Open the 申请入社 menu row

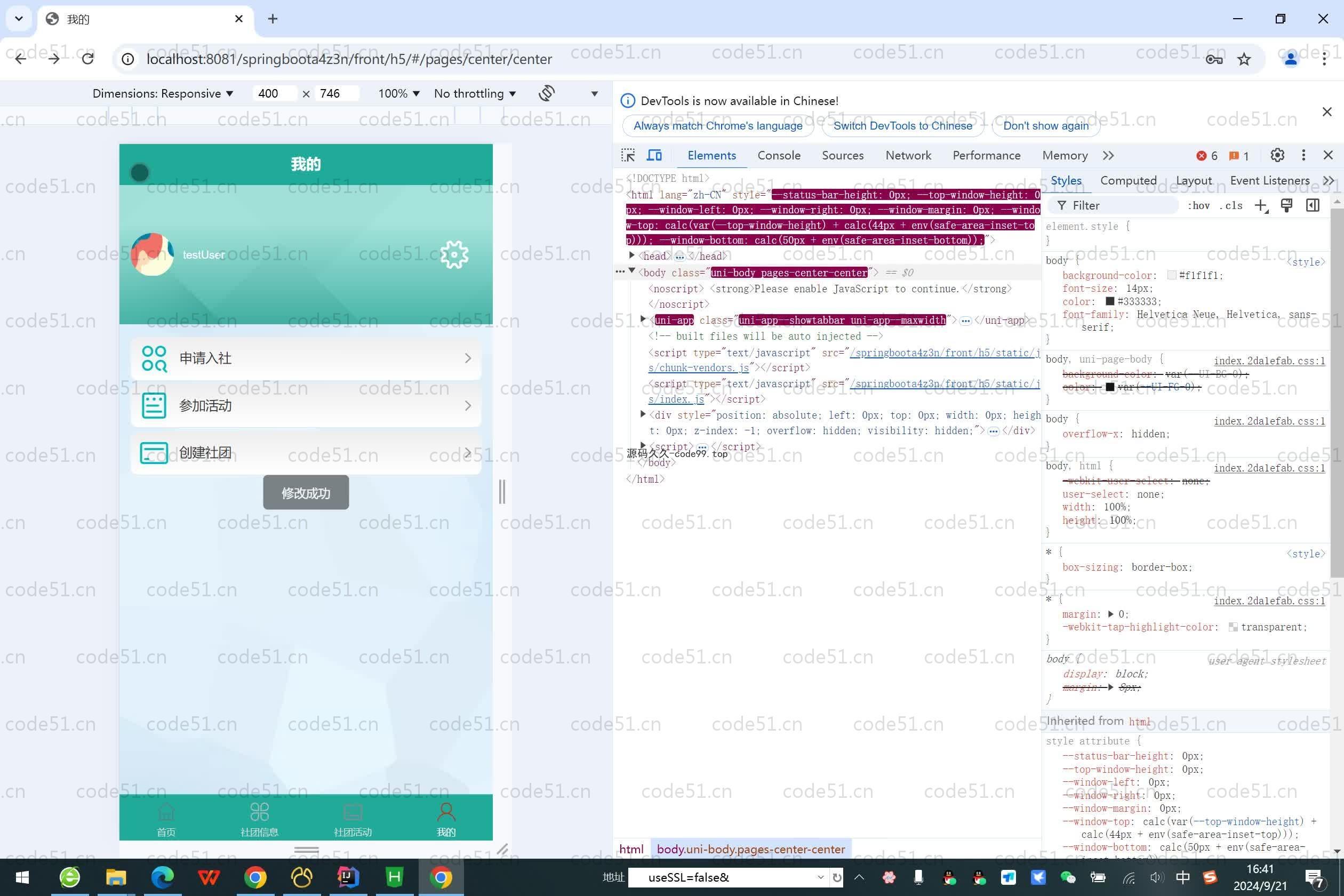[x=306, y=358]
